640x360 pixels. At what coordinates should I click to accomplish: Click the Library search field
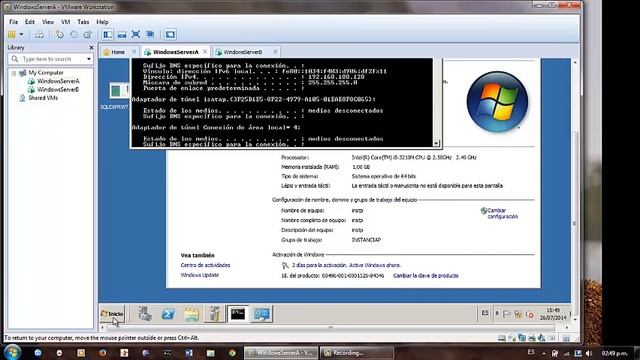[x=50, y=59]
